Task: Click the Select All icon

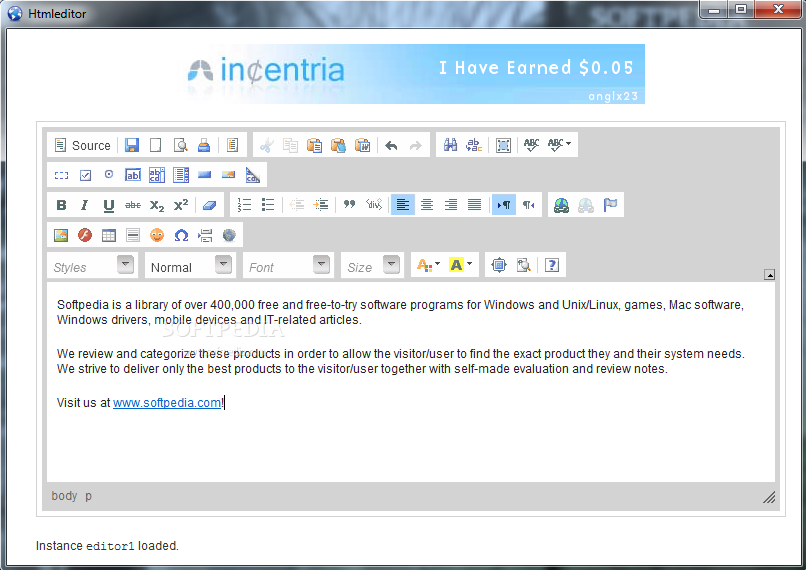Action: pyautogui.click(x=503, y=145)
